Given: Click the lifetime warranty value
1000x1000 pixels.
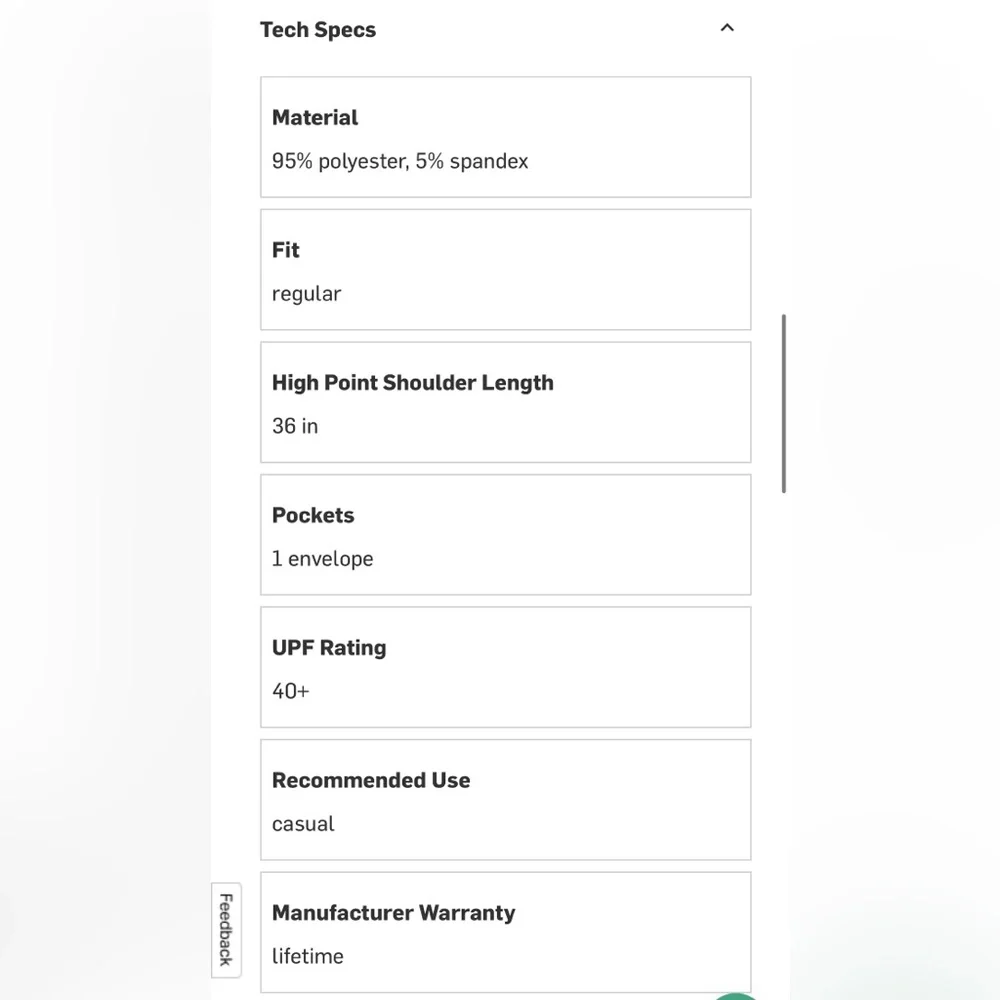Looking at the screenshot, I should point(307,957).
